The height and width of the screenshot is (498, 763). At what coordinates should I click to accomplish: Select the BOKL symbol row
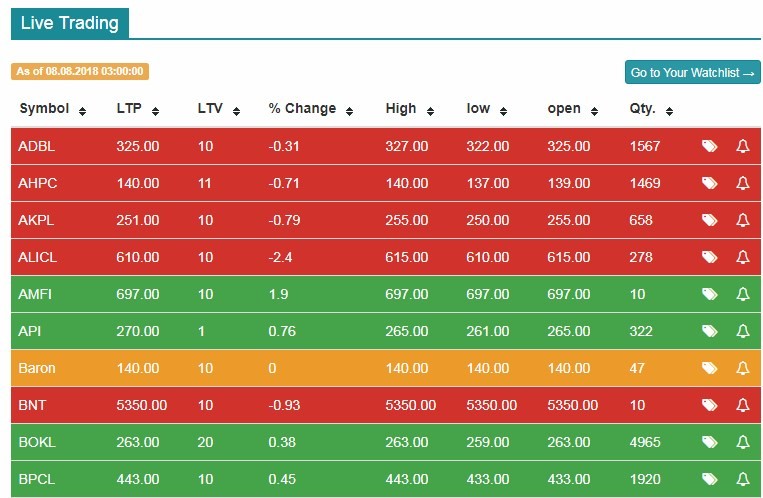pos(36,442)
